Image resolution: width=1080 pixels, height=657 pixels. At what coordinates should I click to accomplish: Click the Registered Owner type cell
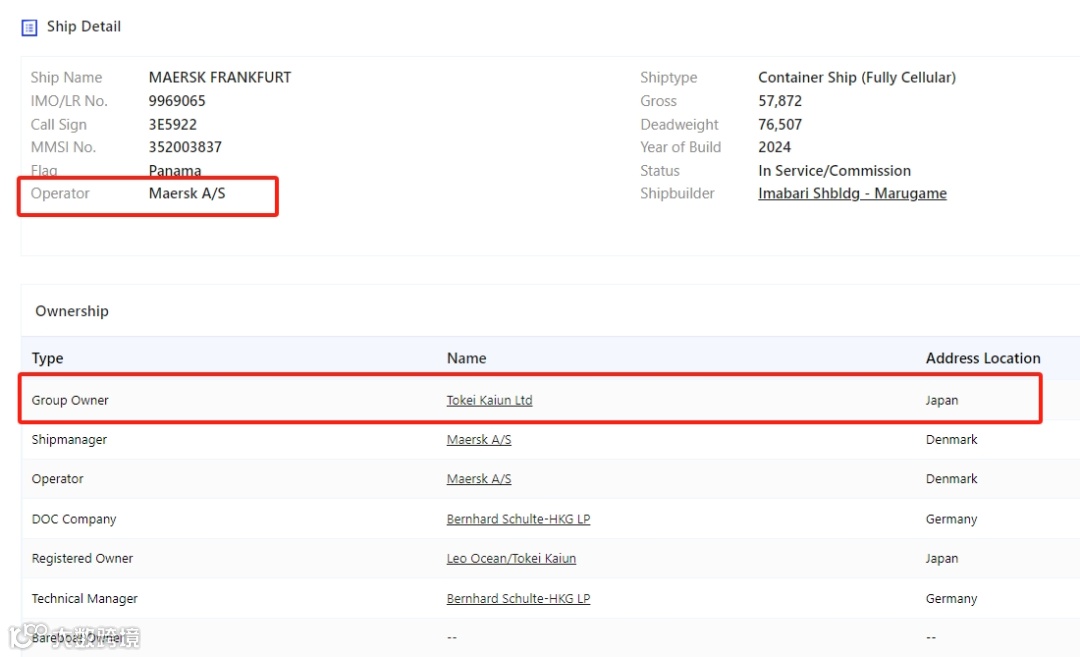point(82,559)
